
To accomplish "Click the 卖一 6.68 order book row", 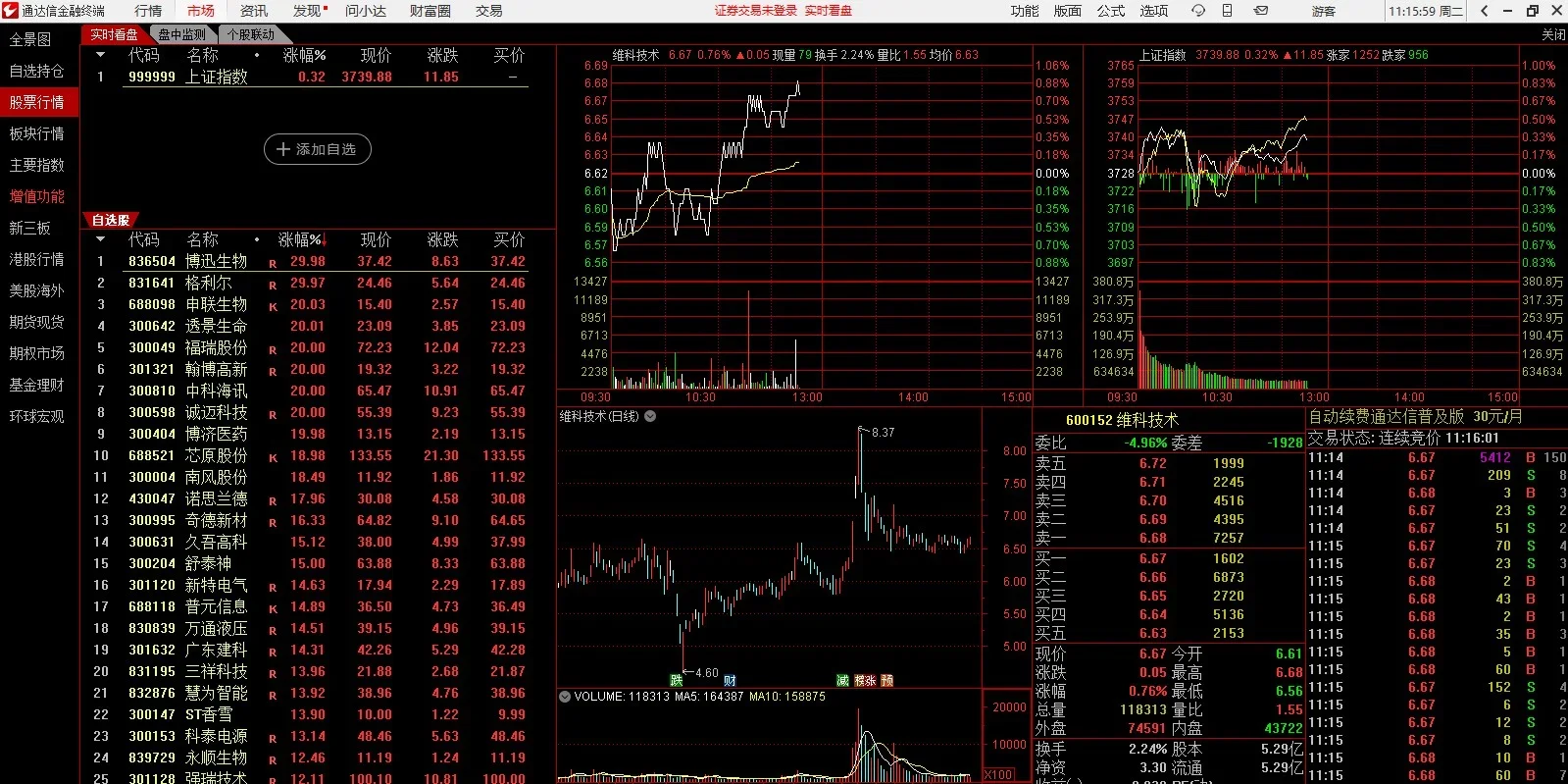I will pyautogui.click(x=1168, y=538).
